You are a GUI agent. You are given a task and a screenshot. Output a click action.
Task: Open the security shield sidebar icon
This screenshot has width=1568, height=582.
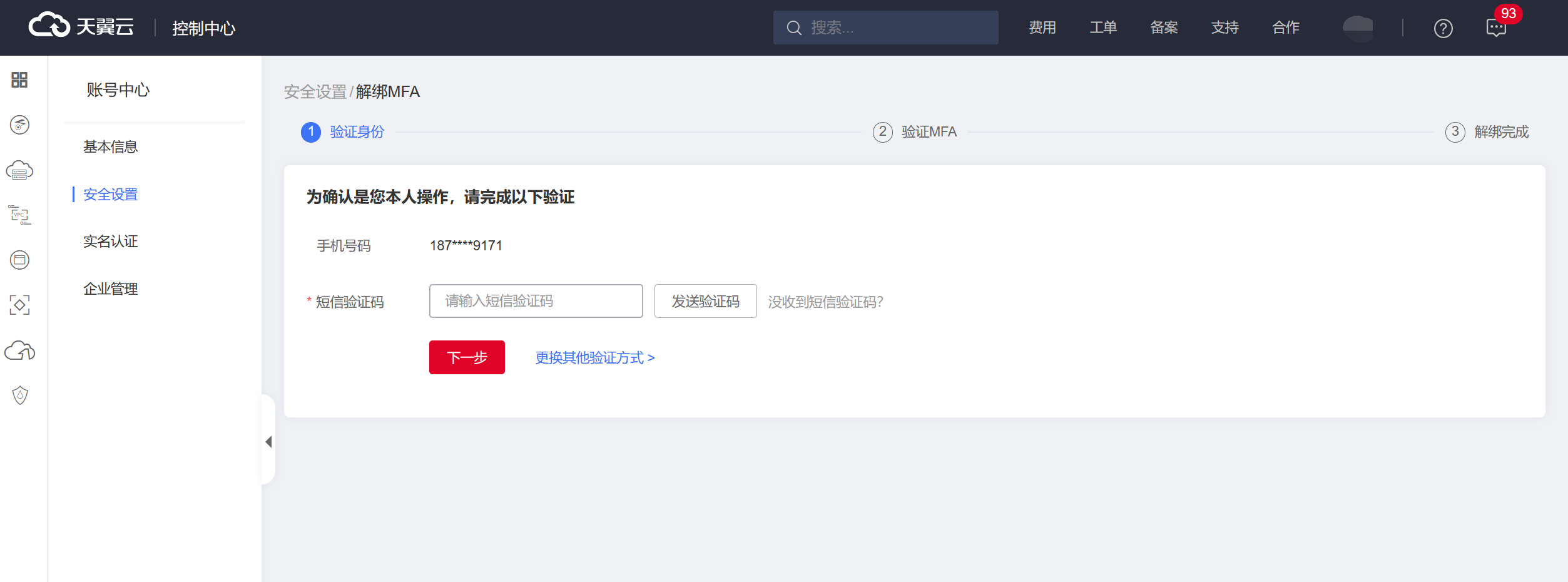point(20,395)
